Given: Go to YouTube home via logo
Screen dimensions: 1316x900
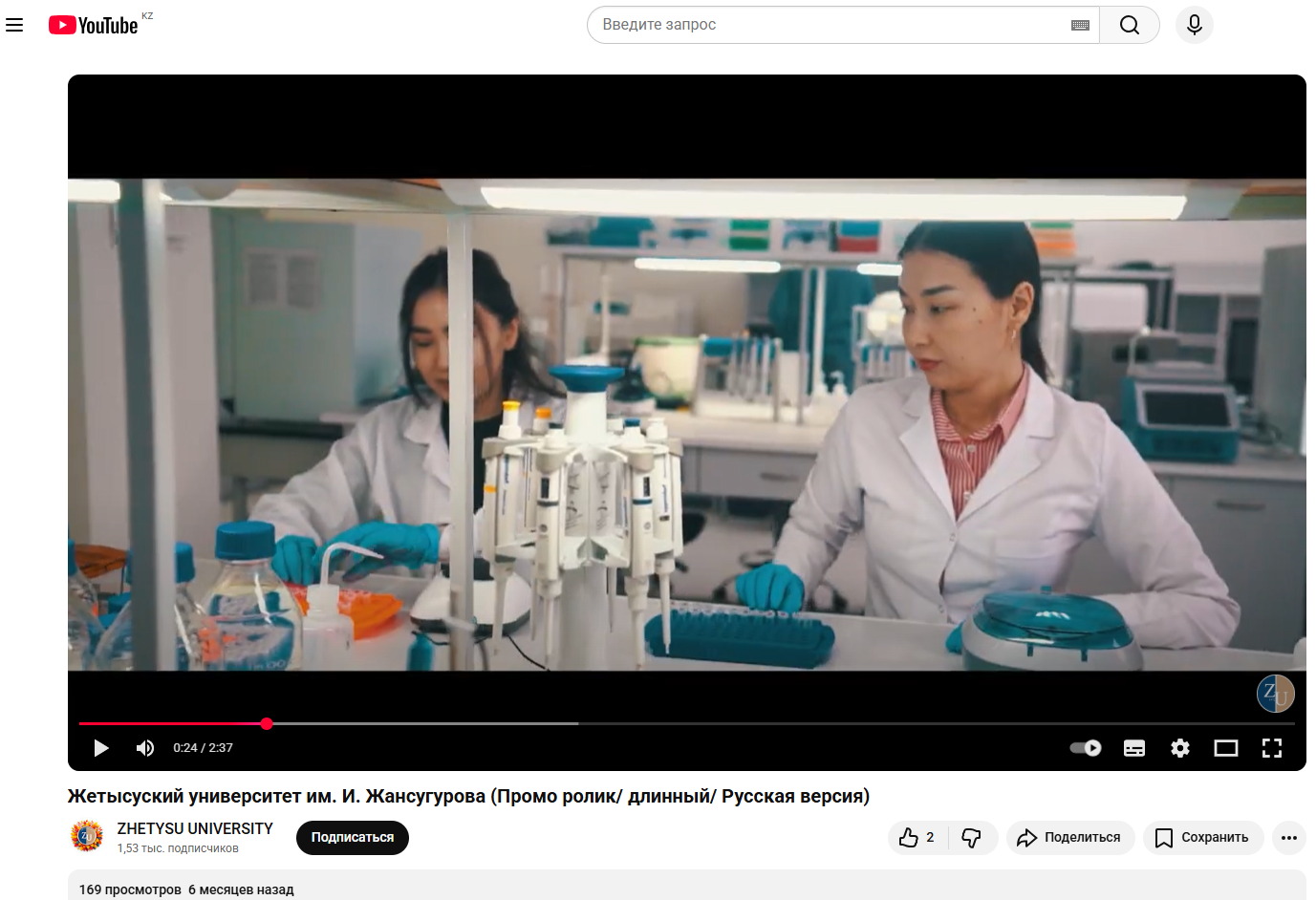Looking at the screenshot, I should coord(94,25).
